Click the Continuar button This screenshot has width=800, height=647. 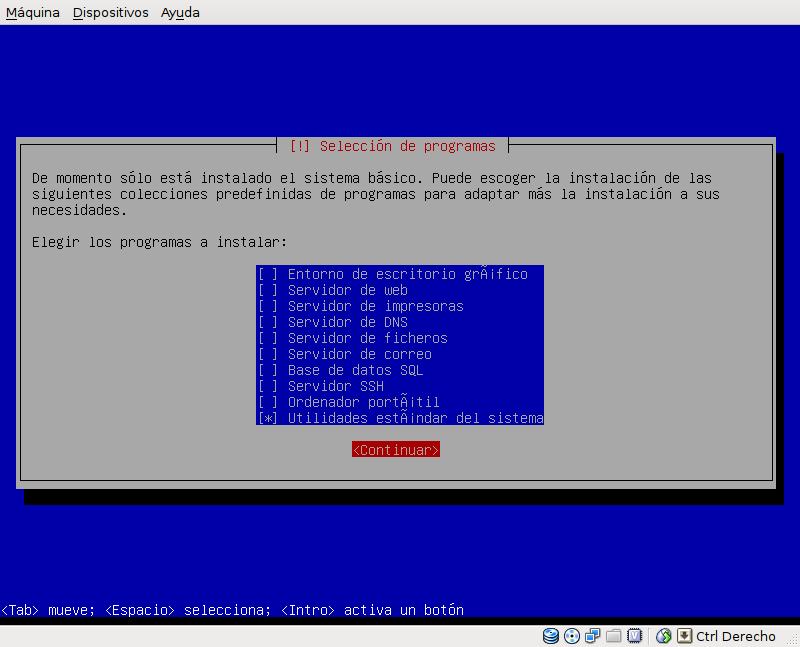tap(395, 450)
